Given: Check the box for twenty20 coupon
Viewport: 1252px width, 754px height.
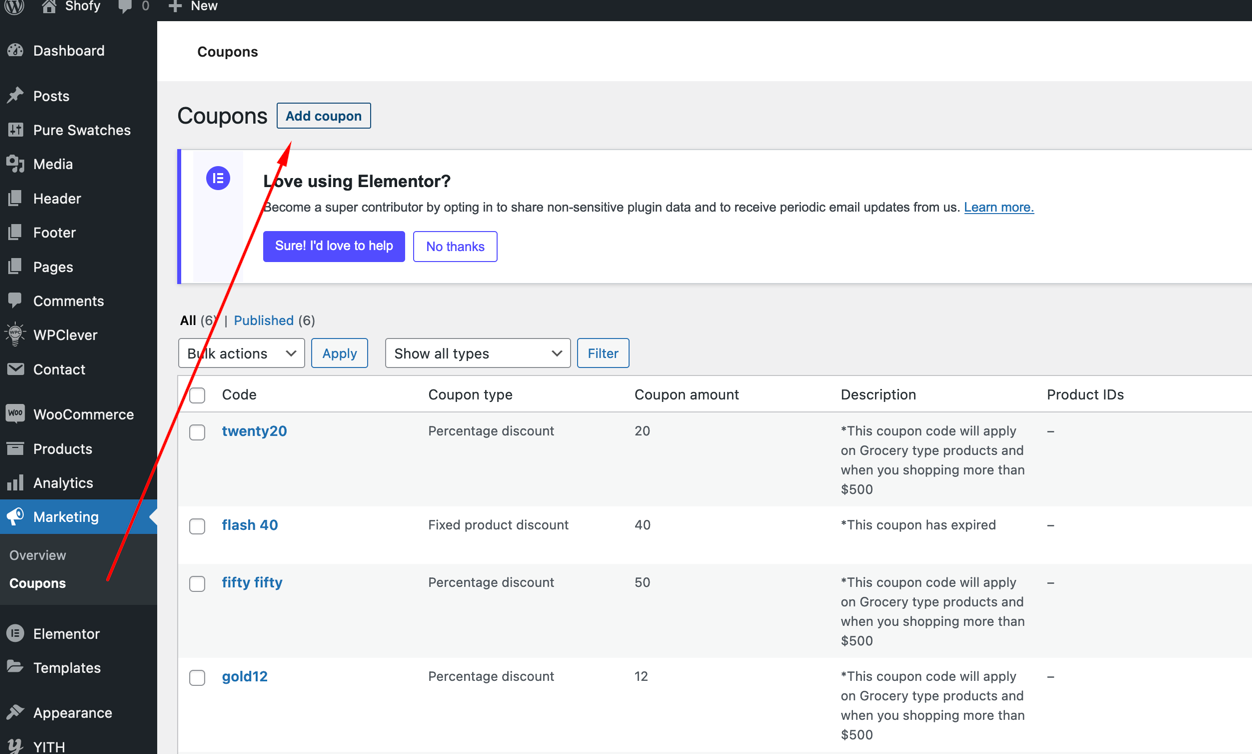Looking at the screenshot, I should pyautogui.click(x=198, y=432).
